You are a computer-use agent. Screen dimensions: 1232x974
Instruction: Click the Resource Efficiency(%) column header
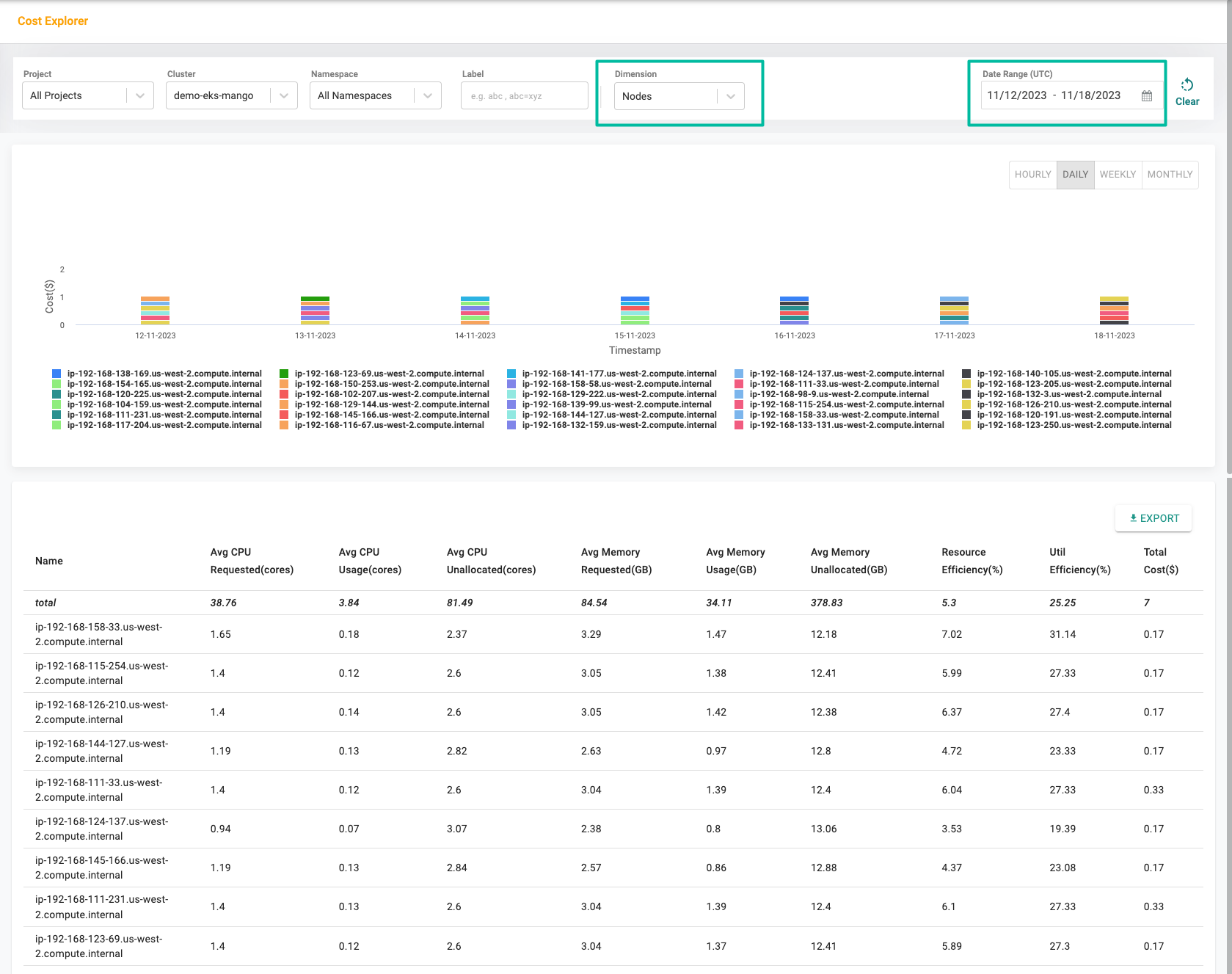pyautogui.click(x=972, y=561)
